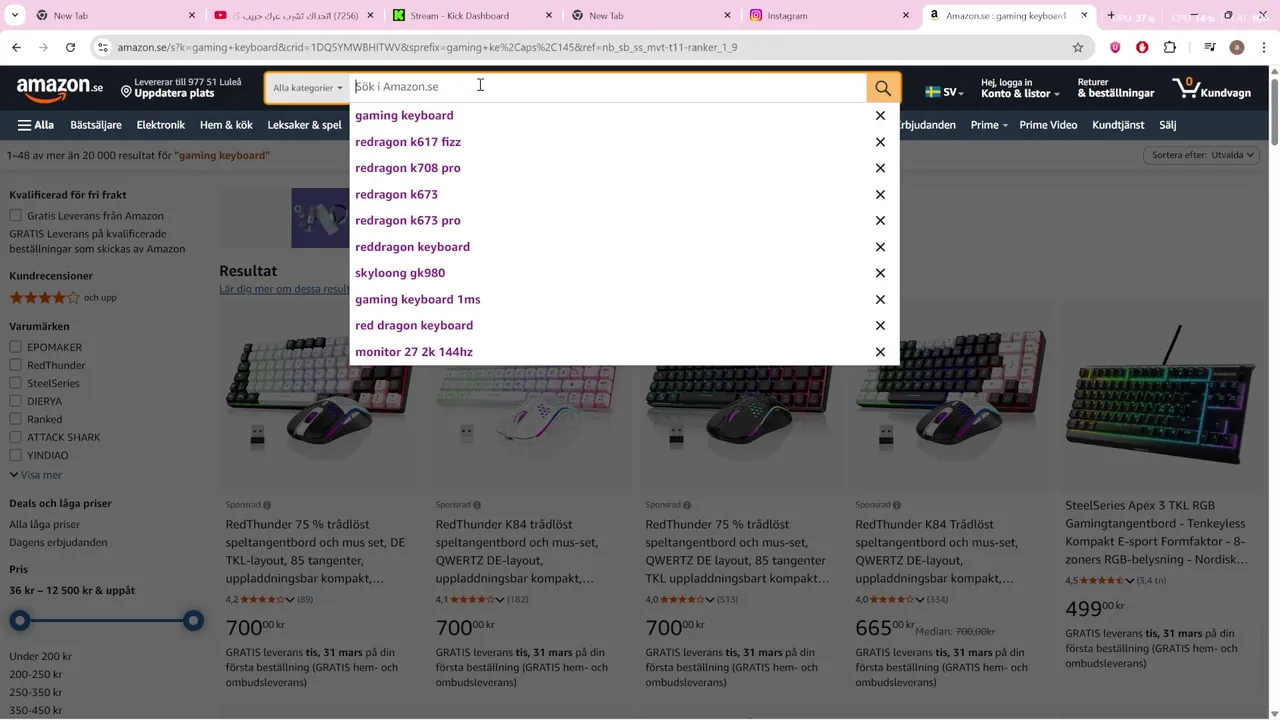Image resolution: width=1280 pixels, height=720 pixels.
Task: Click the location pin Uppdatera plats
Action: (181, 88)
